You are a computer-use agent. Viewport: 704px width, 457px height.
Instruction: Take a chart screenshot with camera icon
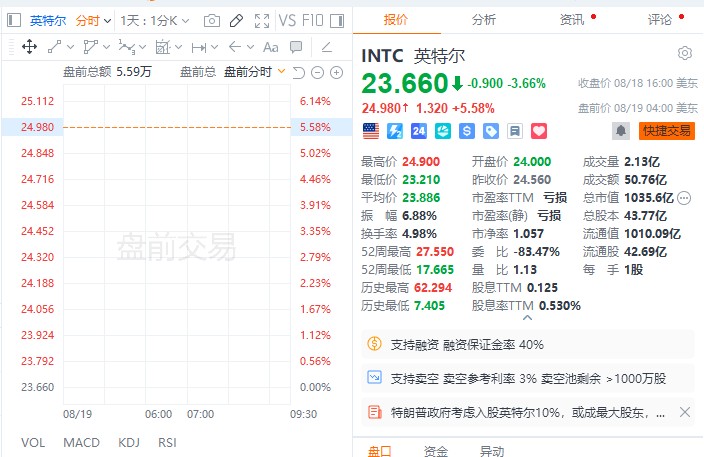[x=211, y=21]
